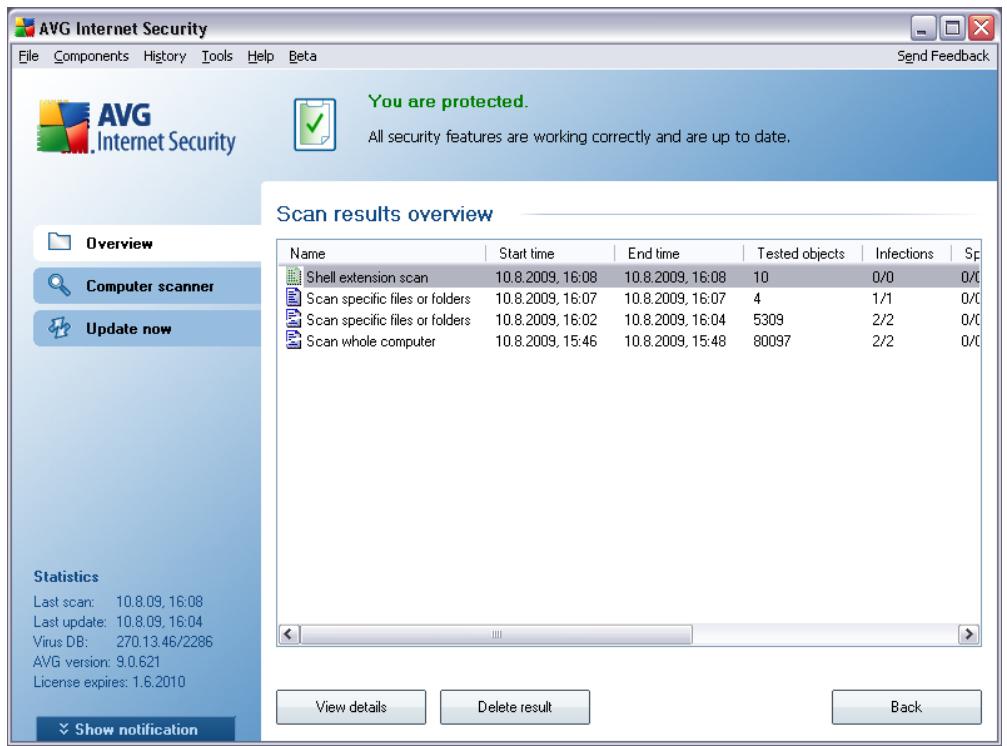Click the View details button
This screenshot has height=746, width=1007.
pos(351,707)
